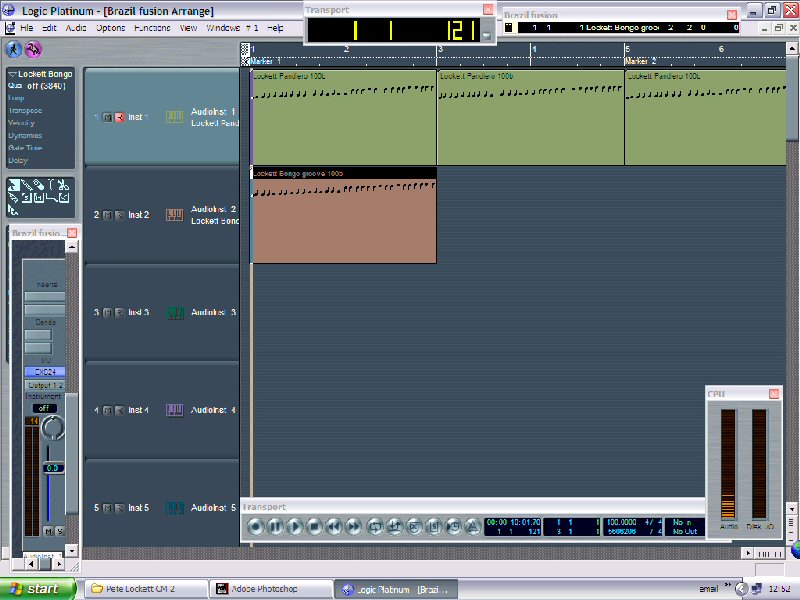This screenshot has width=800, height=600.
Task: Select the Scissors tool in the toolbox
Action: (x=62, y=185)
